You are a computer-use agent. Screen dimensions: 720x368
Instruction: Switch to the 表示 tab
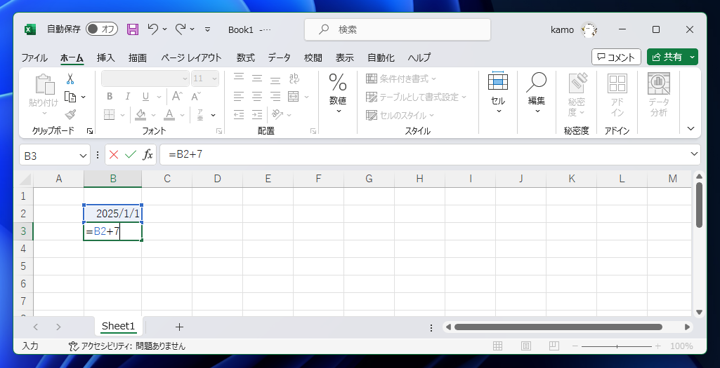tap(344, 58)
